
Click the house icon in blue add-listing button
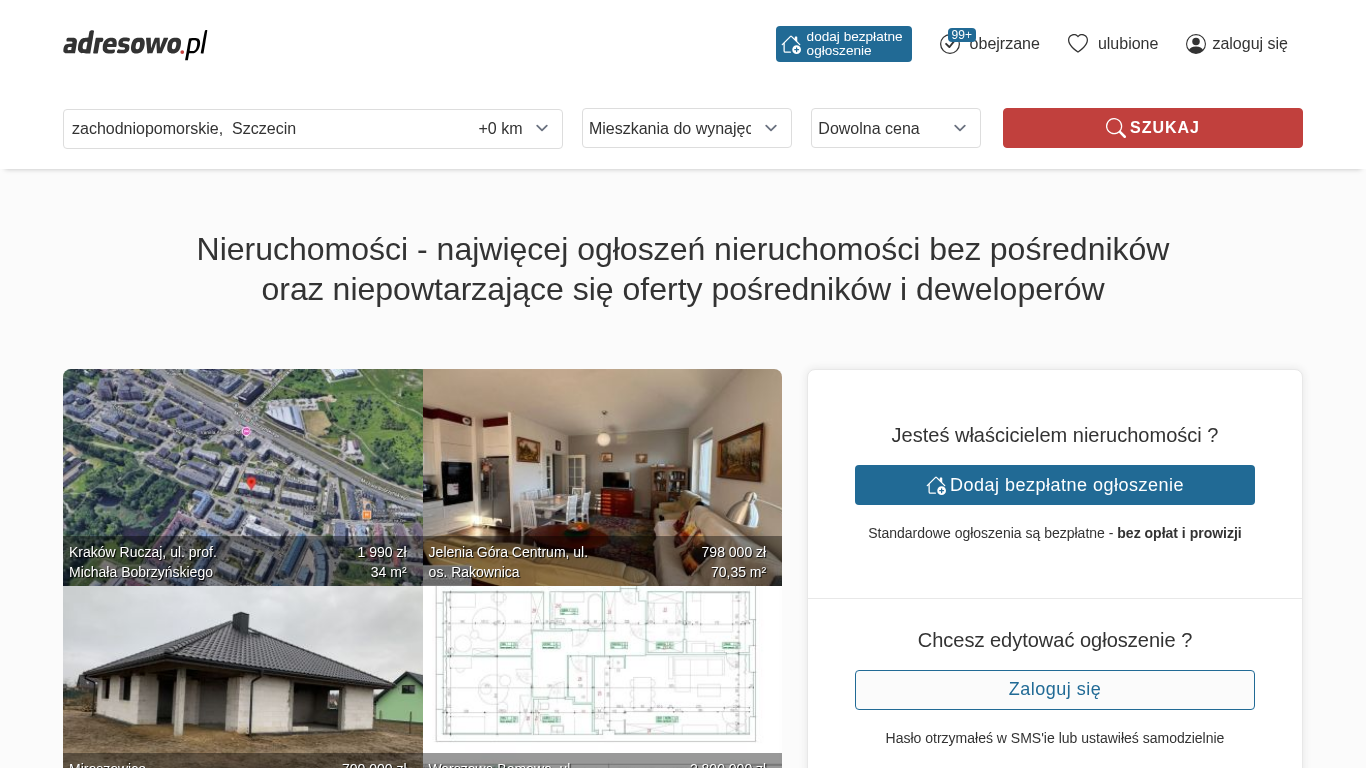936,485
